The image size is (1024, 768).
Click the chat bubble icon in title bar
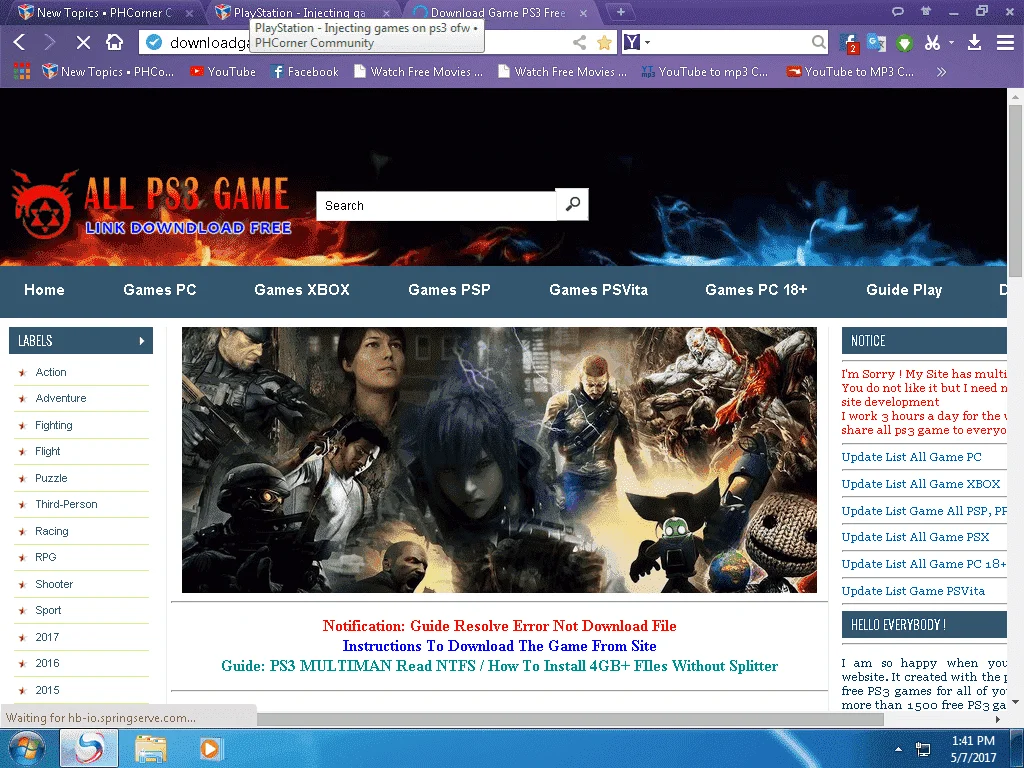coord(898,12)
